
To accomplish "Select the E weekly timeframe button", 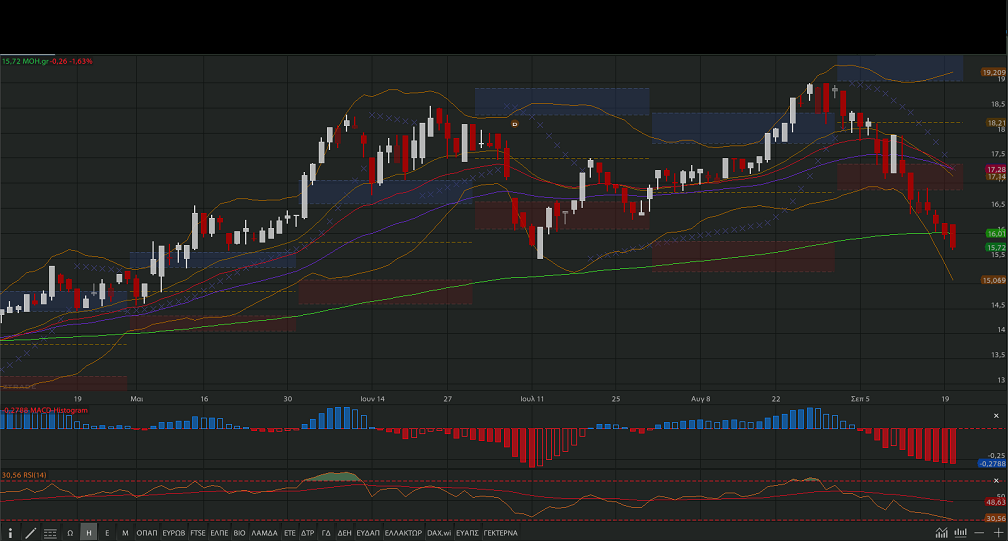I will [107, 533].
